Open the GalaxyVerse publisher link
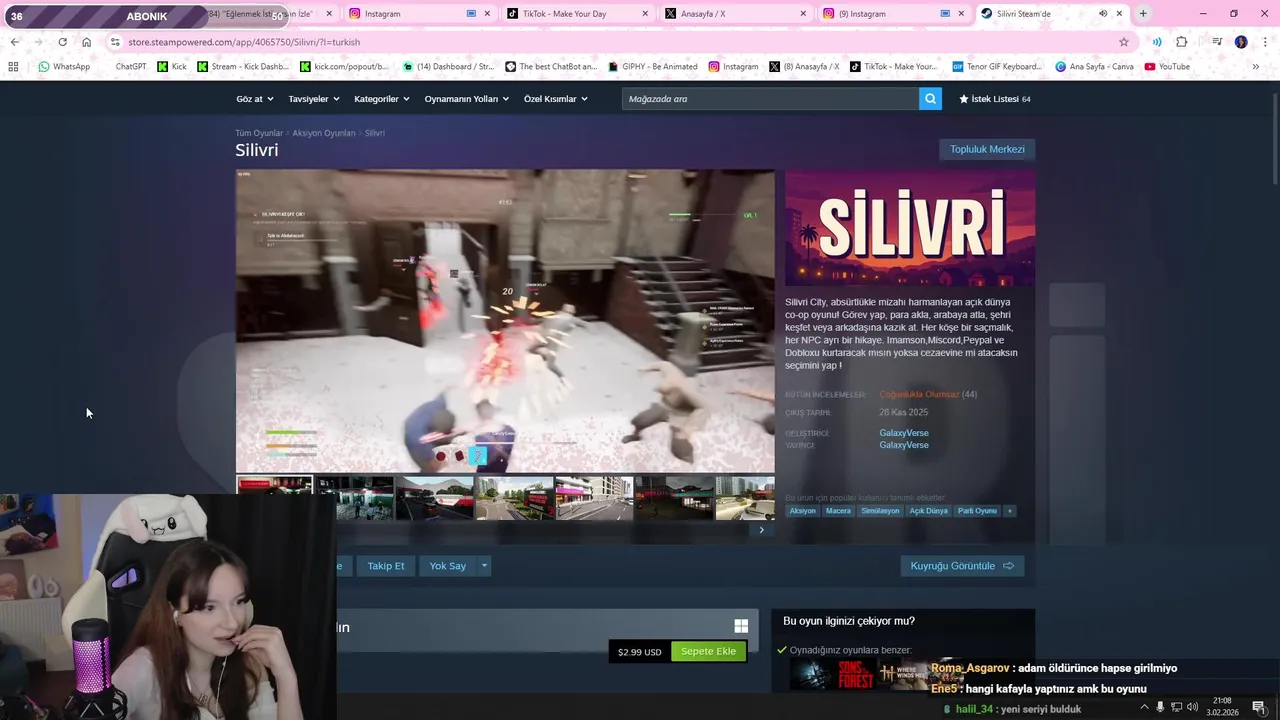This screenshot has height=720, width=1280. [x=904, y=445]
